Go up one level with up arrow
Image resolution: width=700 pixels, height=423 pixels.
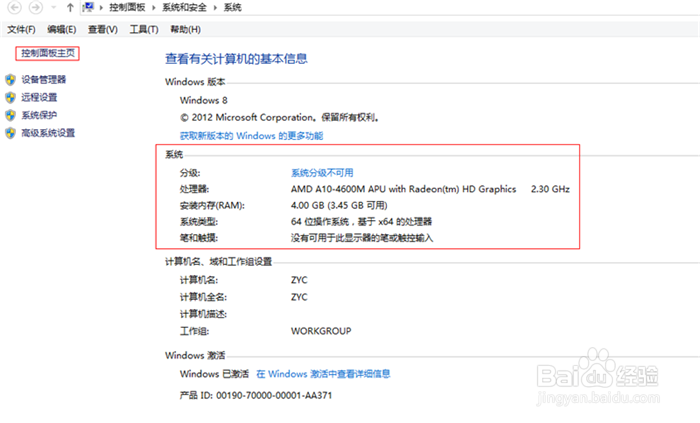click(70, 8)
